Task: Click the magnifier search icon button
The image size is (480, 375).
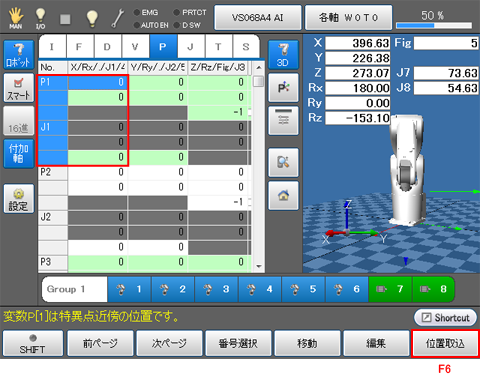Action: click(x=283, y=162)
